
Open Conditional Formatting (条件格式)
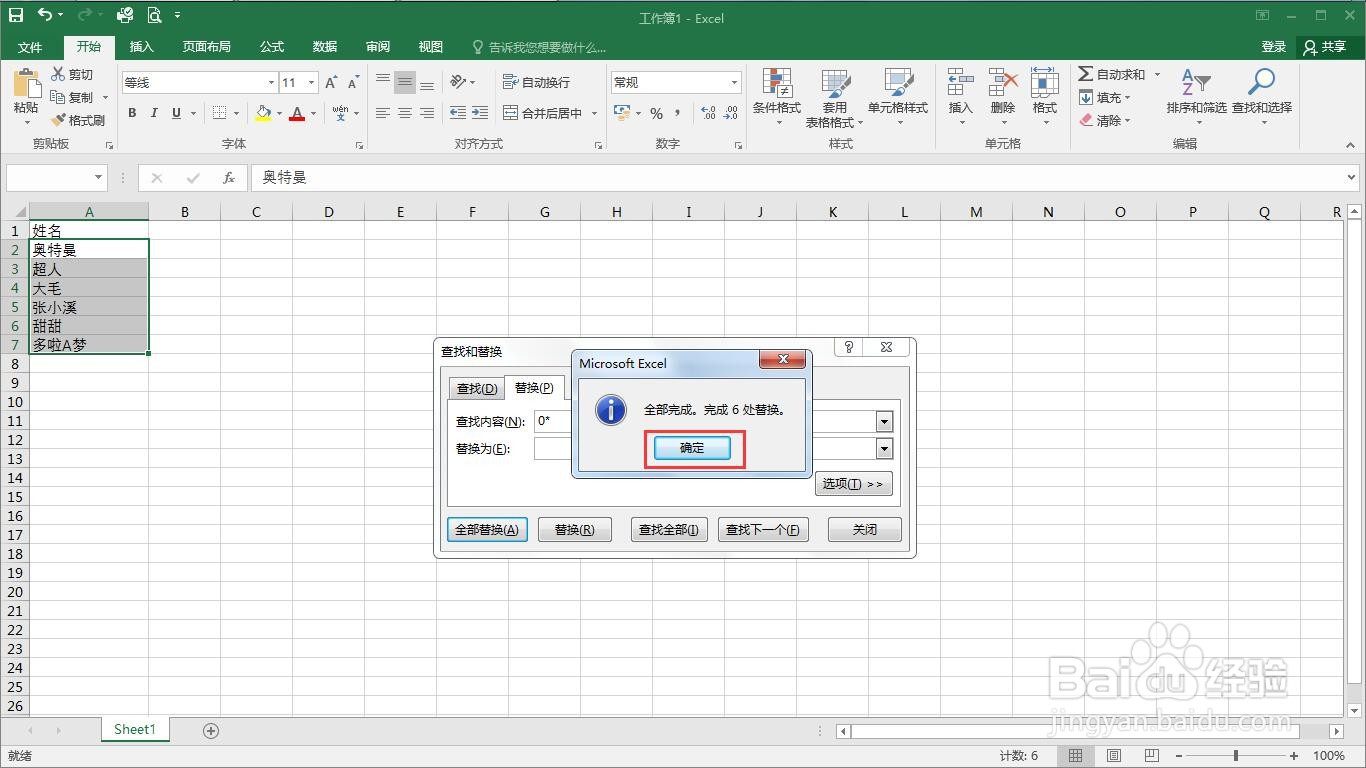point(778,97)
